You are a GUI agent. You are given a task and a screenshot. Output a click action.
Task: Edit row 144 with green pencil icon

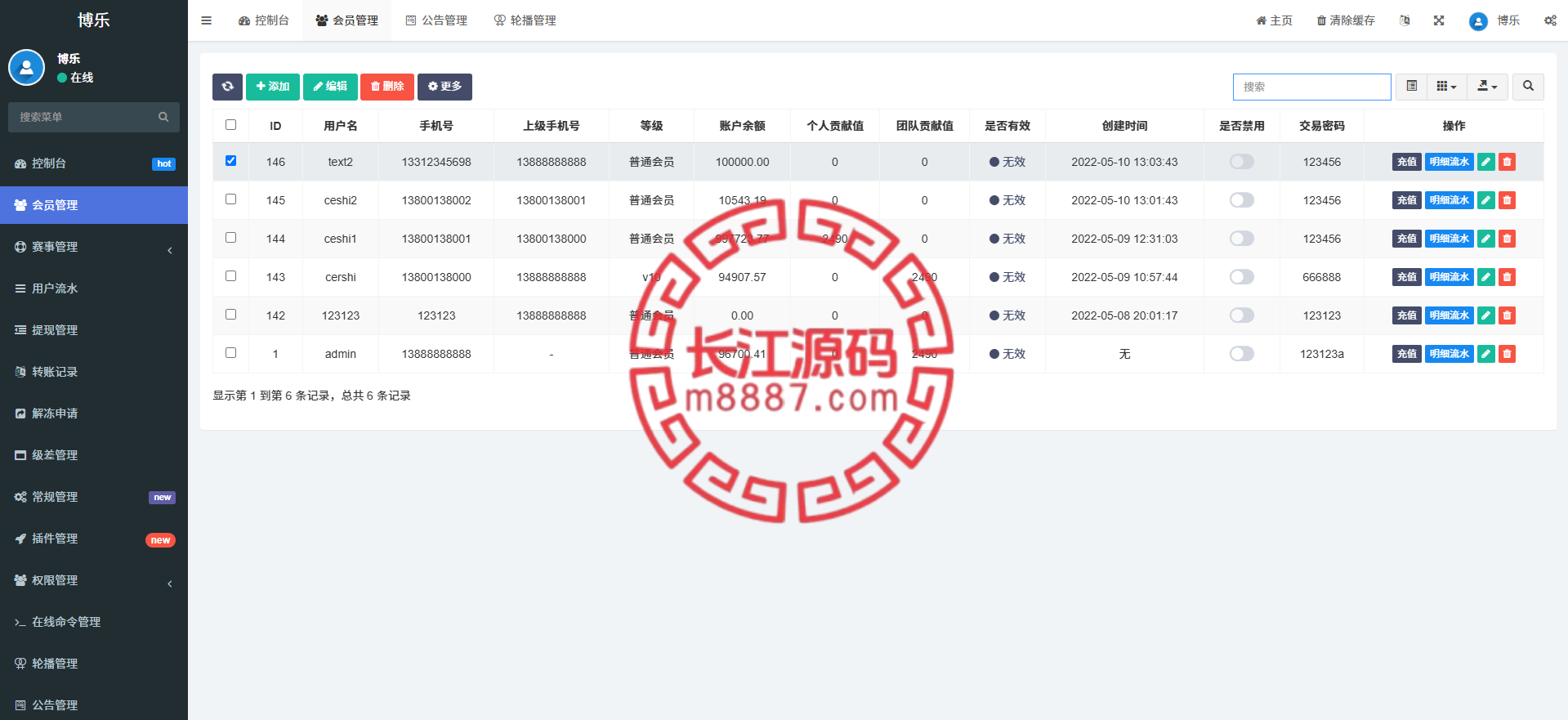(x=1486, y=239)
